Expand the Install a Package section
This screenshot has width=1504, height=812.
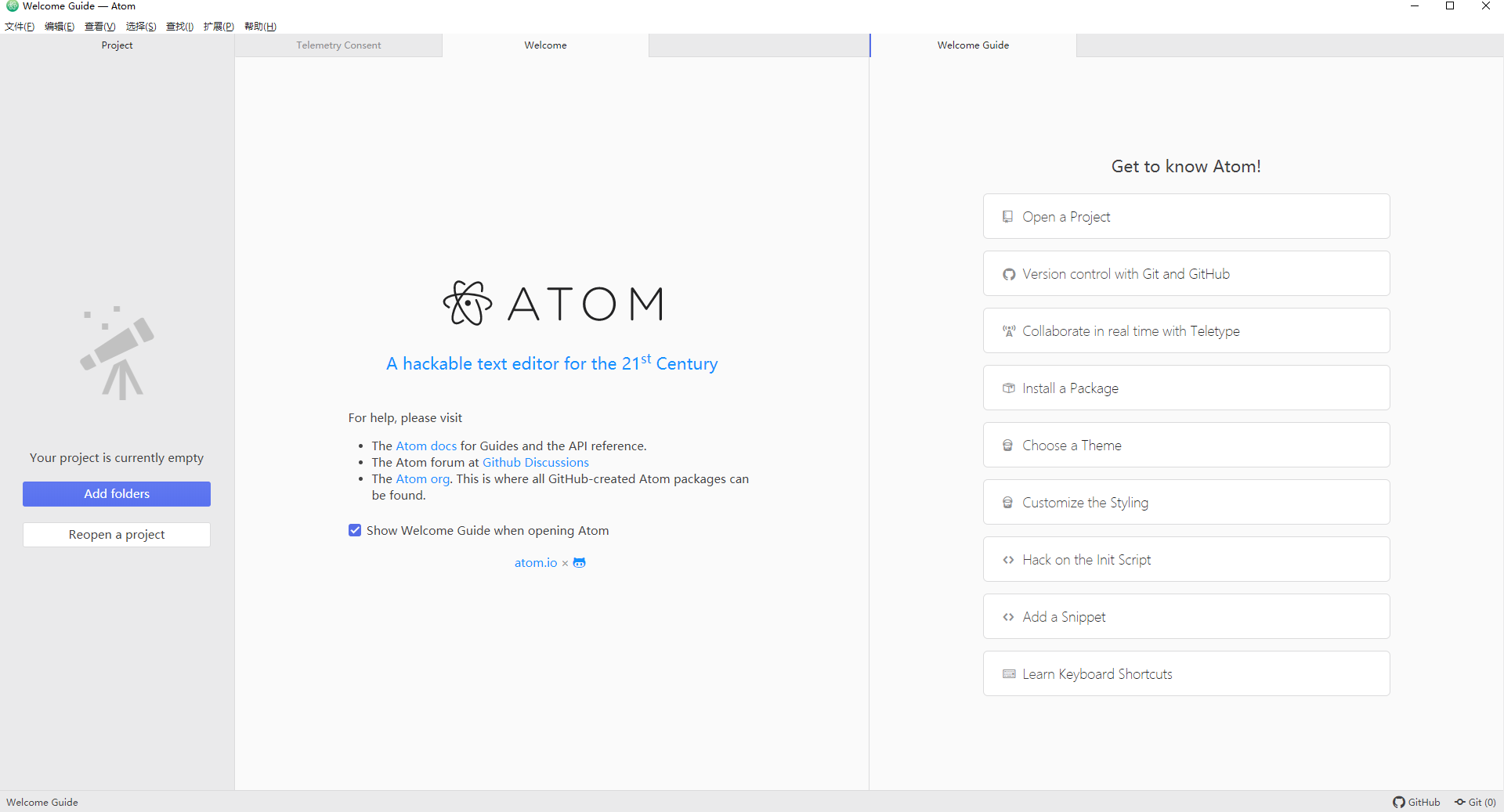point(1186,388)
